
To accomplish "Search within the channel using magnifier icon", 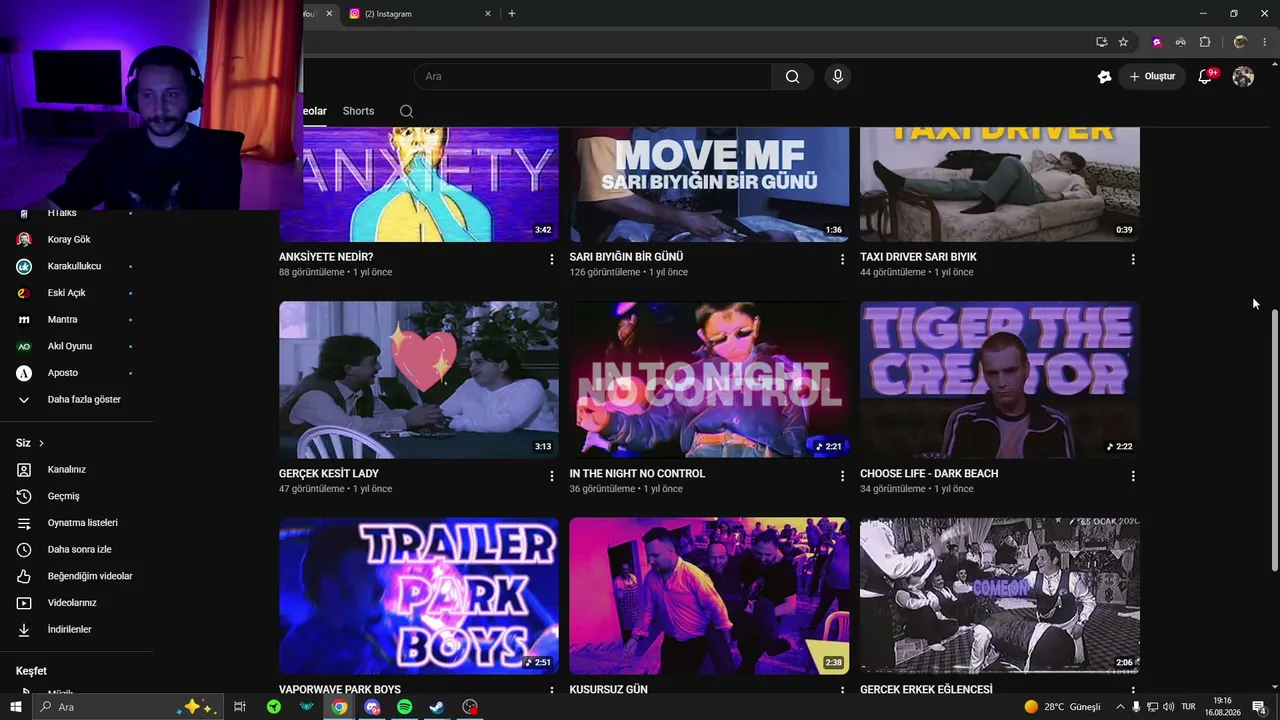I will pos(406,111).
